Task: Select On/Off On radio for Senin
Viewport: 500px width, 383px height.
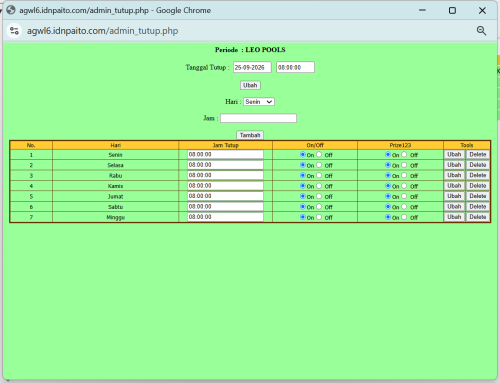Action: pyautogui.click(x=303, y=154)
